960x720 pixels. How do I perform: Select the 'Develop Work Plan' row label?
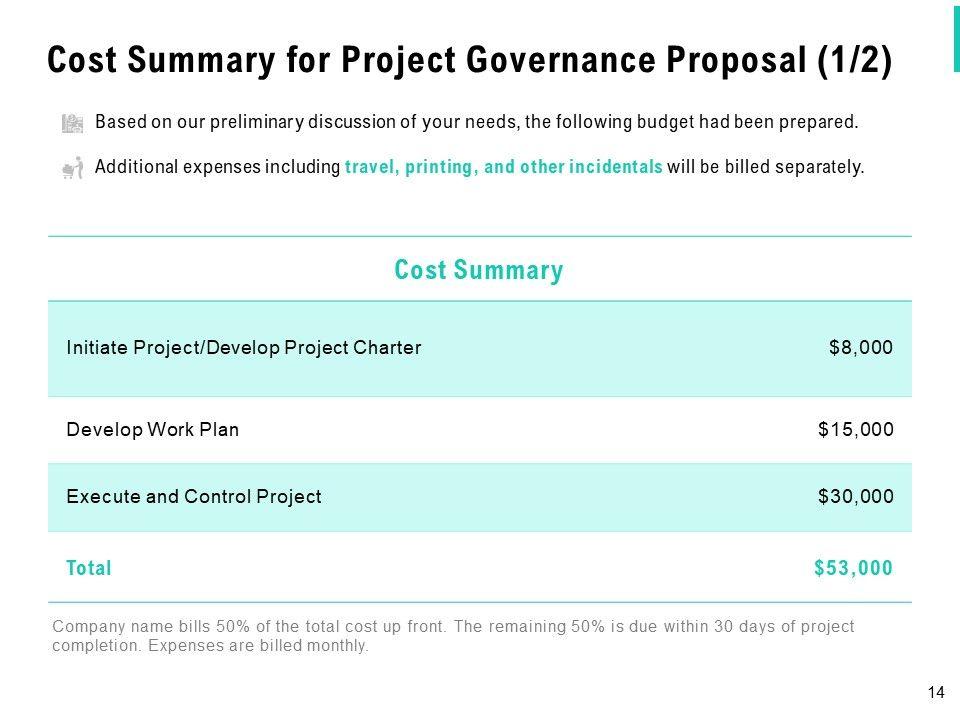click(x=152, y=430)
